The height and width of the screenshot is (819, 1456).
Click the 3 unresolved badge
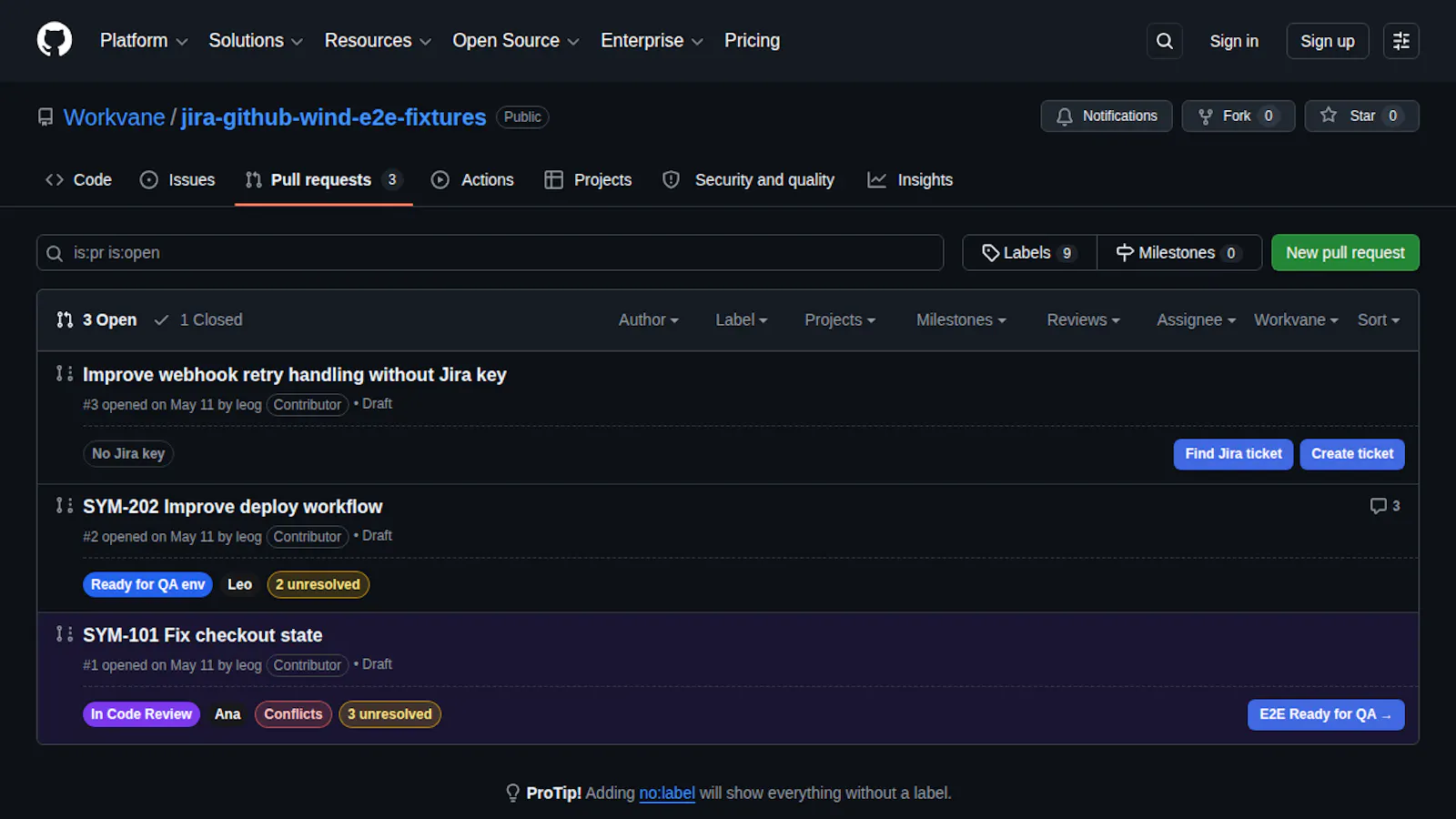[x=389, y=714]
